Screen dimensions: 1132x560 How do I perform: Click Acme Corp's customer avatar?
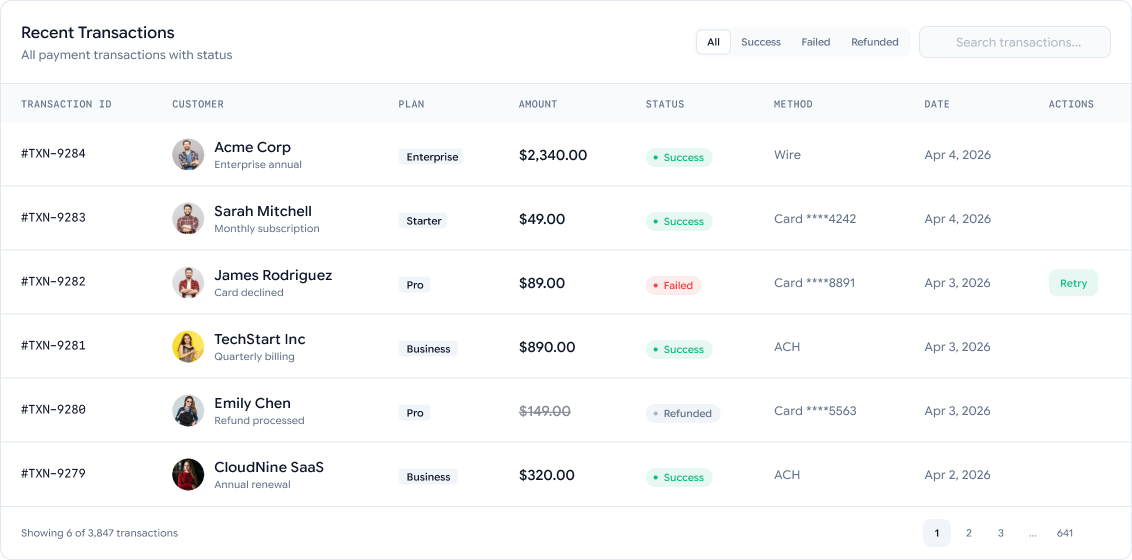tap(188, 154)
